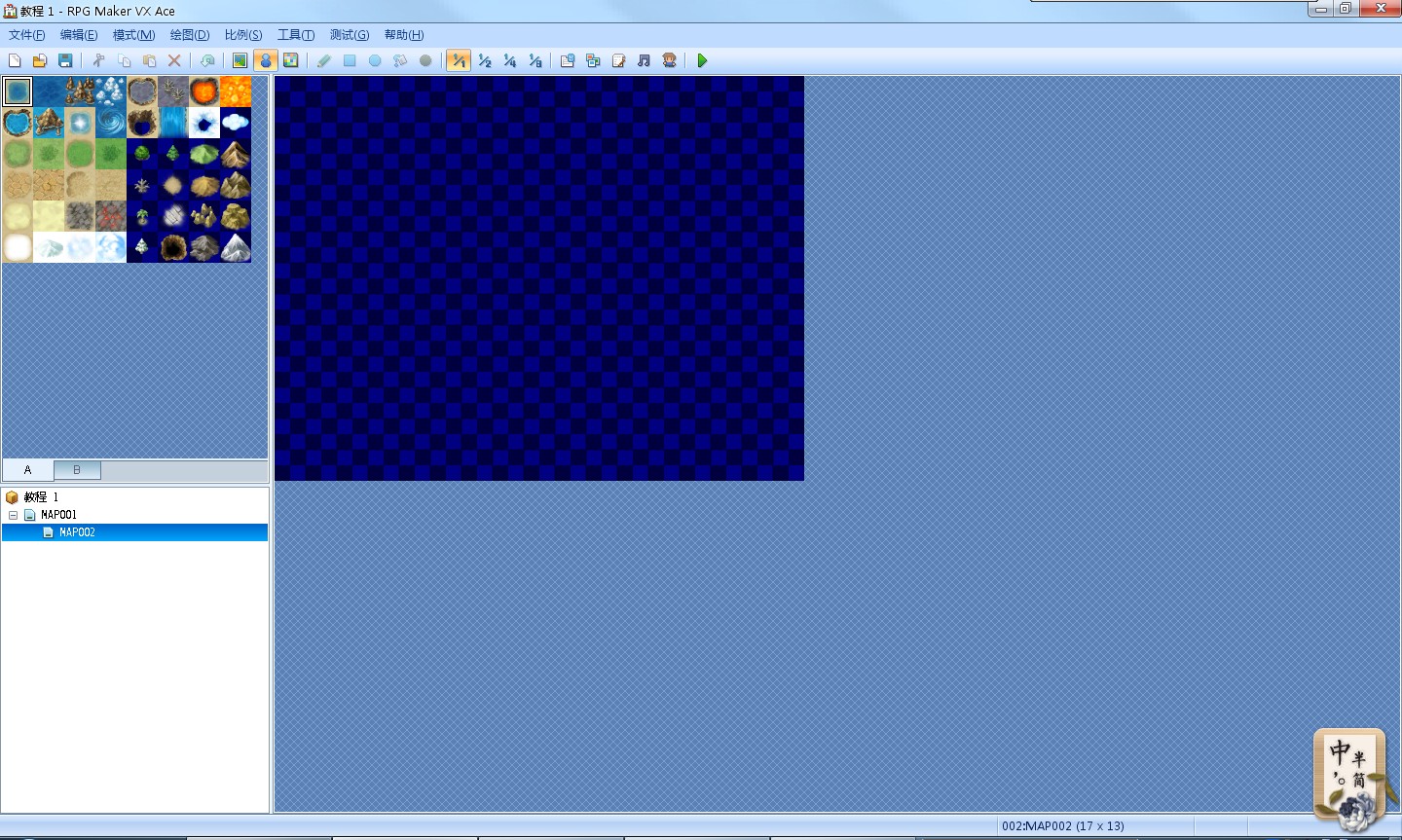Image resolution: width=1402 pixels, height=840 pixels.
Task: Pick the whirlpool tile
Action: click(x=111, y=123)
